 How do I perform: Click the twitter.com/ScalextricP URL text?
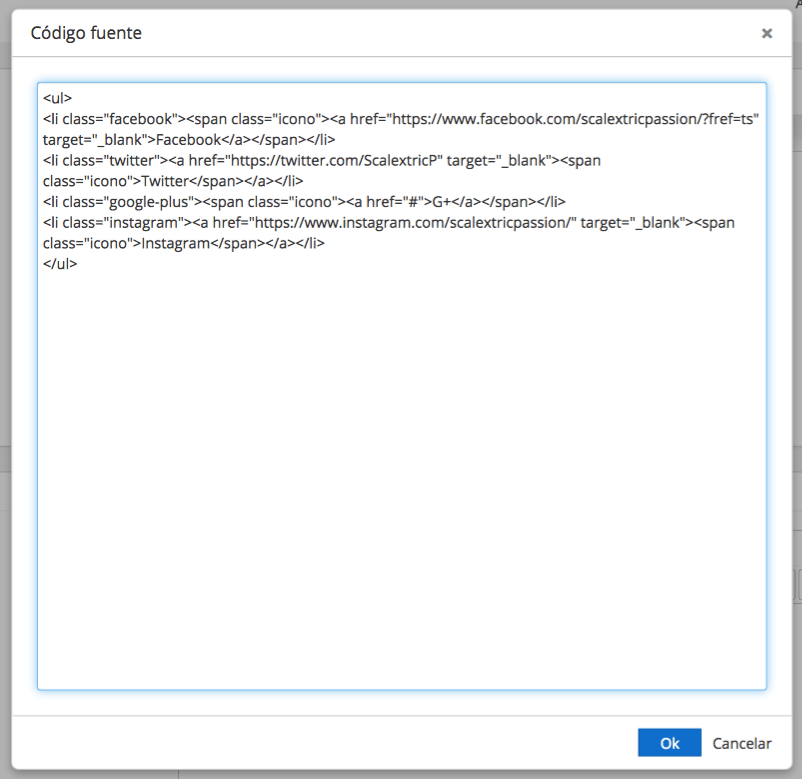coord(334,161)
